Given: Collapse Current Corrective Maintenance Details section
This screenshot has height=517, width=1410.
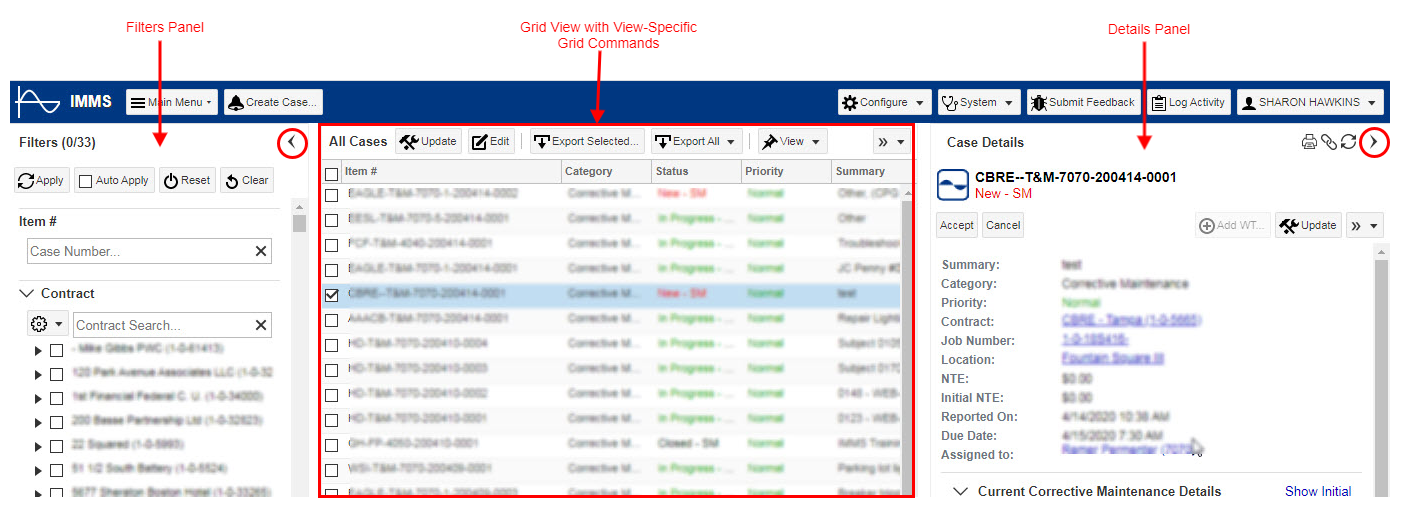Looking at the screenshot, I should click(961, 491).
